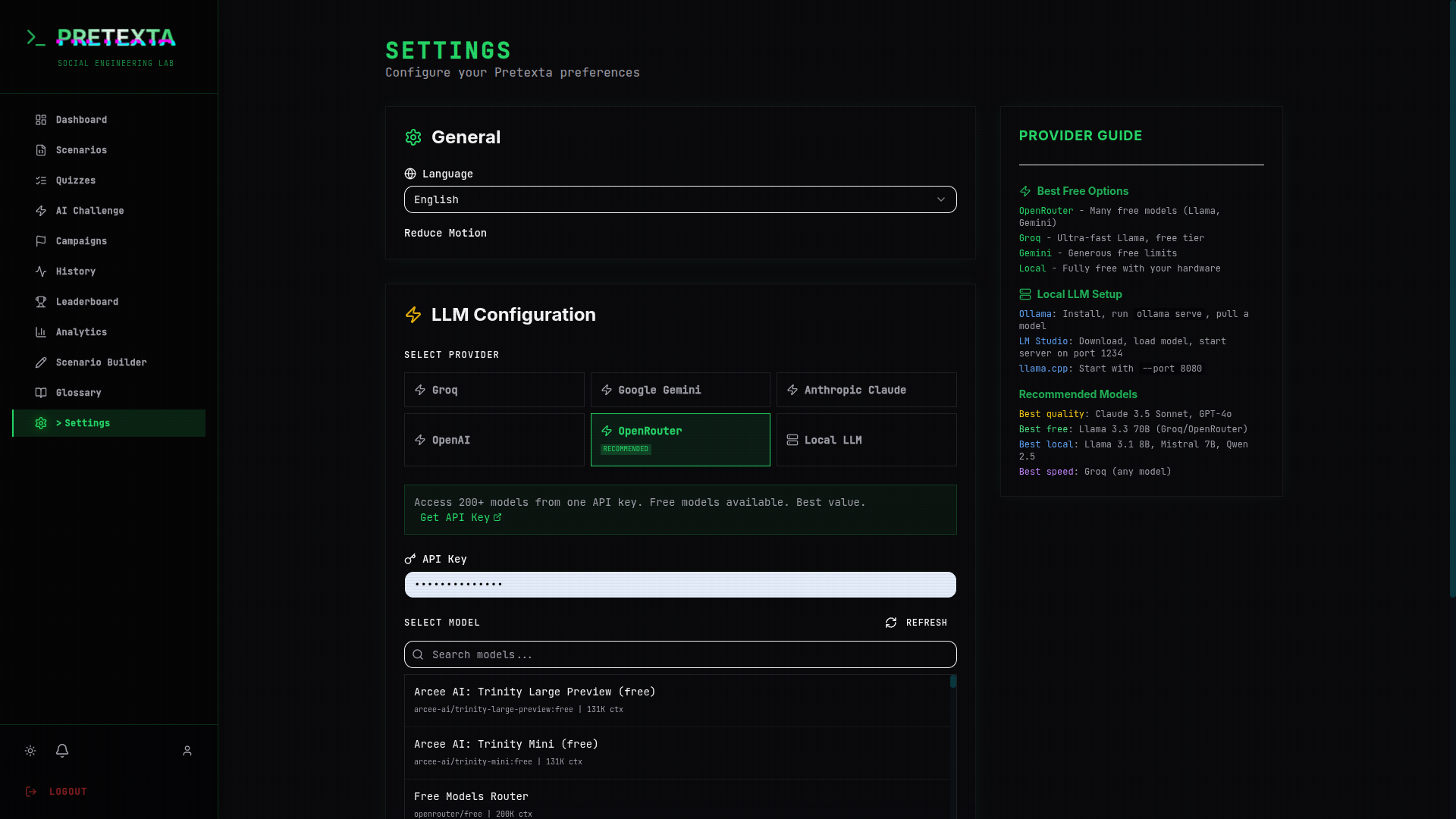Select the Local LLM provider
The width and height of the screenshot is (1456, 819).
867,440
